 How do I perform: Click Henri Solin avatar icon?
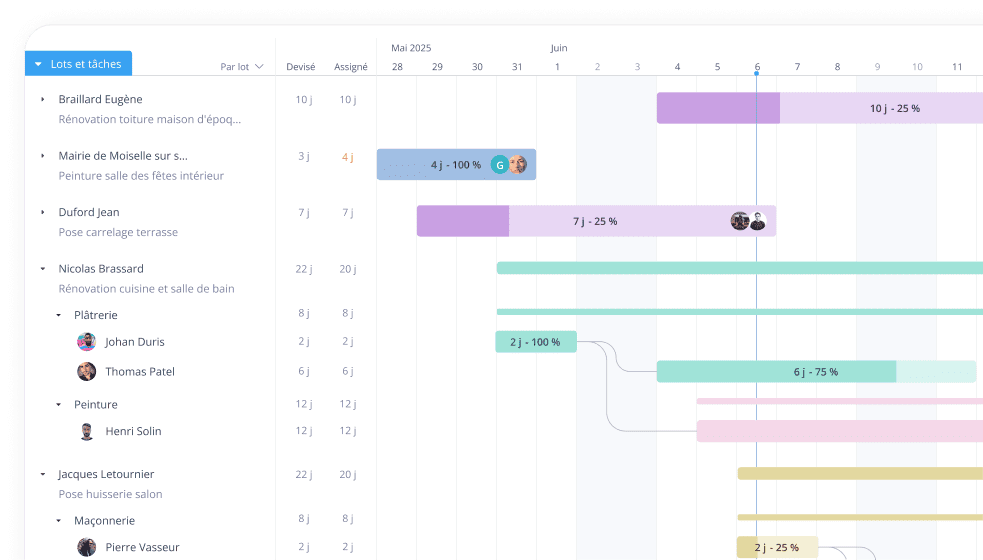[87, 432]
